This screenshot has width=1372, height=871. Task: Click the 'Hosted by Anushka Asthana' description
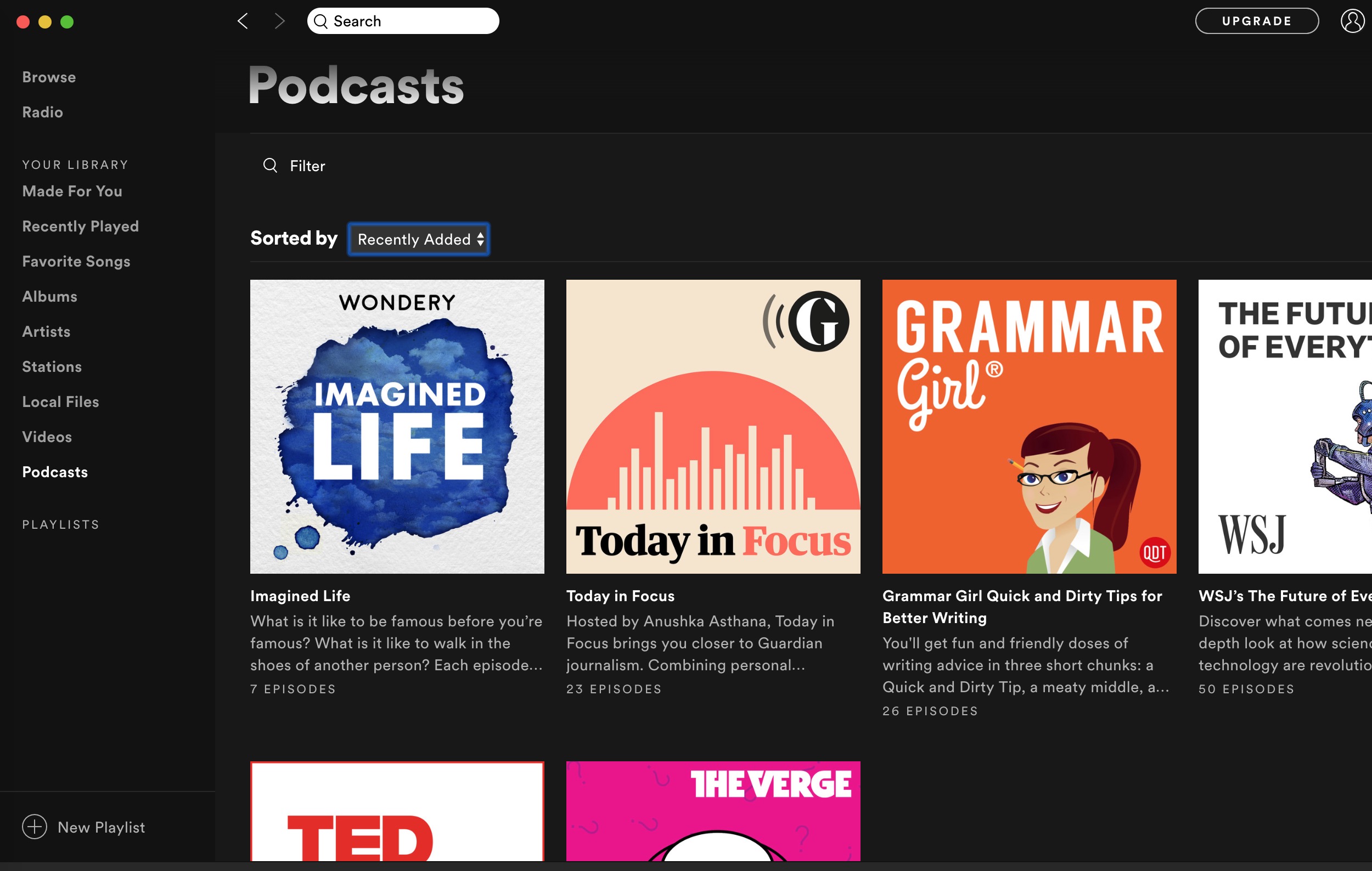700,643
